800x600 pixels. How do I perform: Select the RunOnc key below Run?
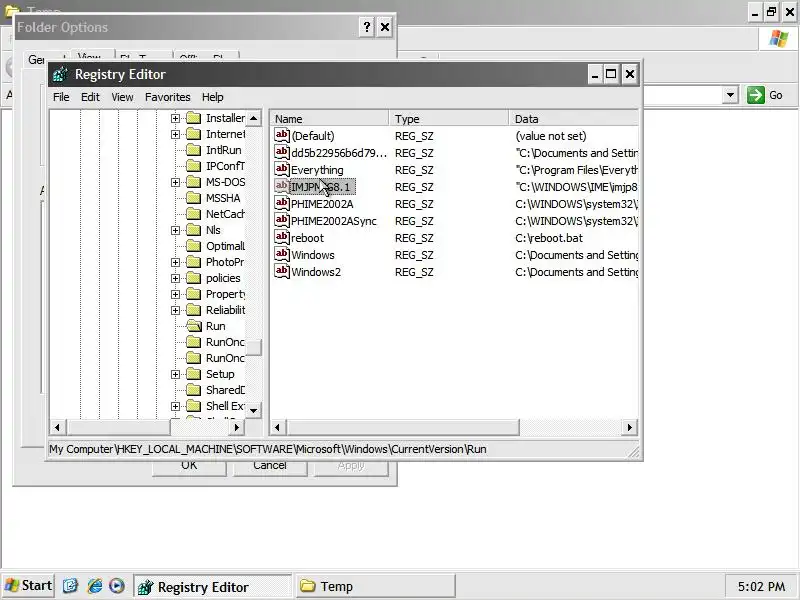coord(225,342)
